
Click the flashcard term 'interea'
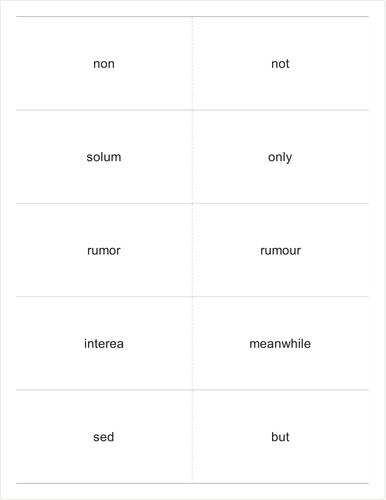pyautogui.click(x=104, y=344)
